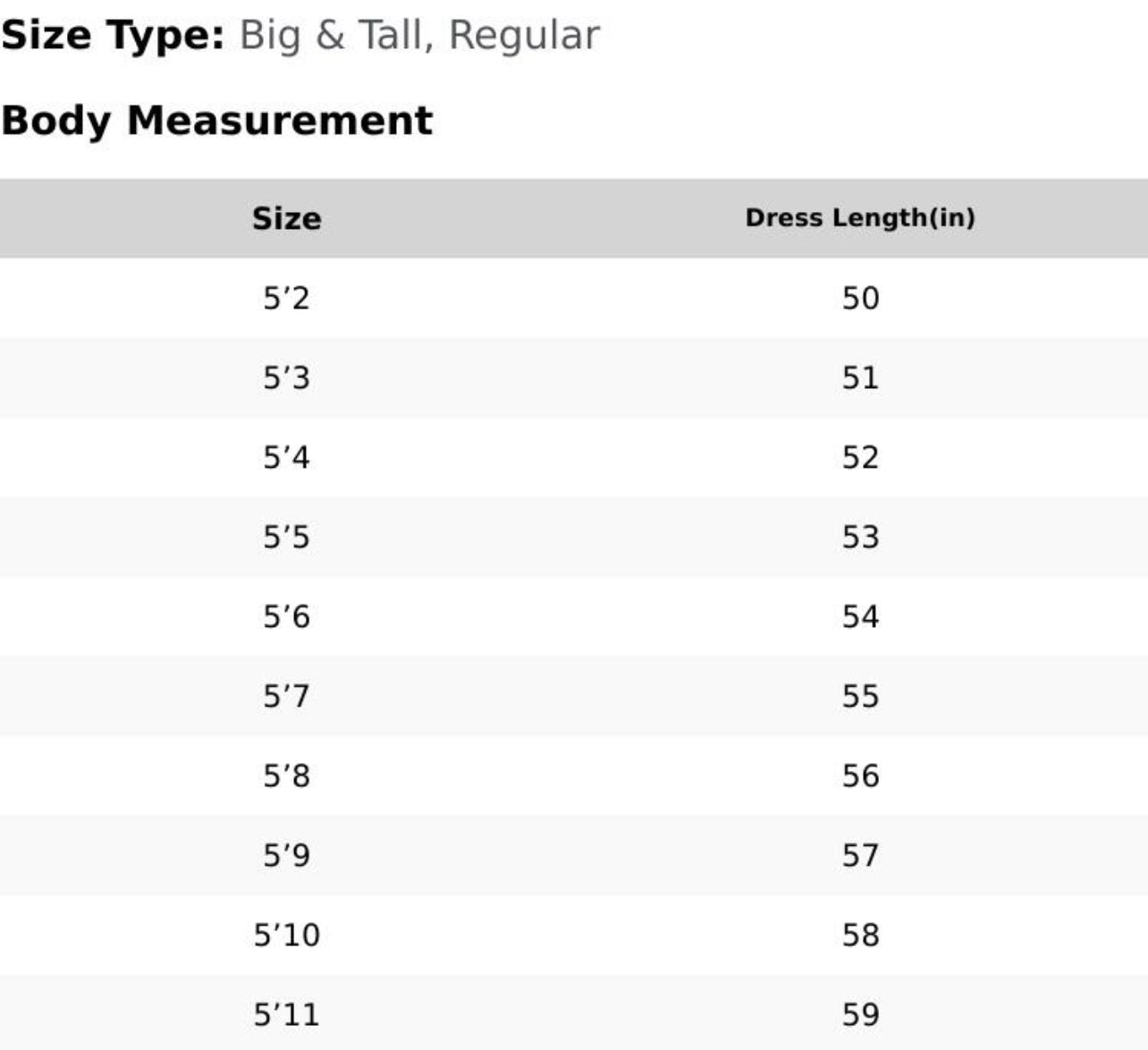This screenshot has height=1050, width=1148.
Task: Choose the 5'4 size cell
Action: pyautogui.click(x=286, y=457)
